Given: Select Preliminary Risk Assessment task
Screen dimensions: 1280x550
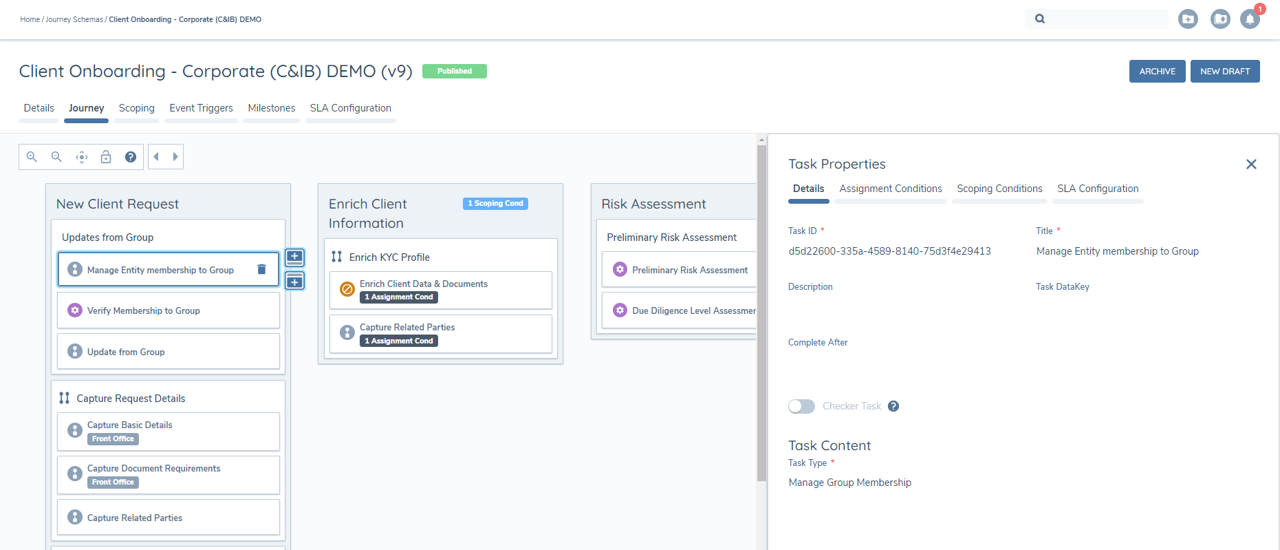Looking at the screenshot, I should point(679,270).
